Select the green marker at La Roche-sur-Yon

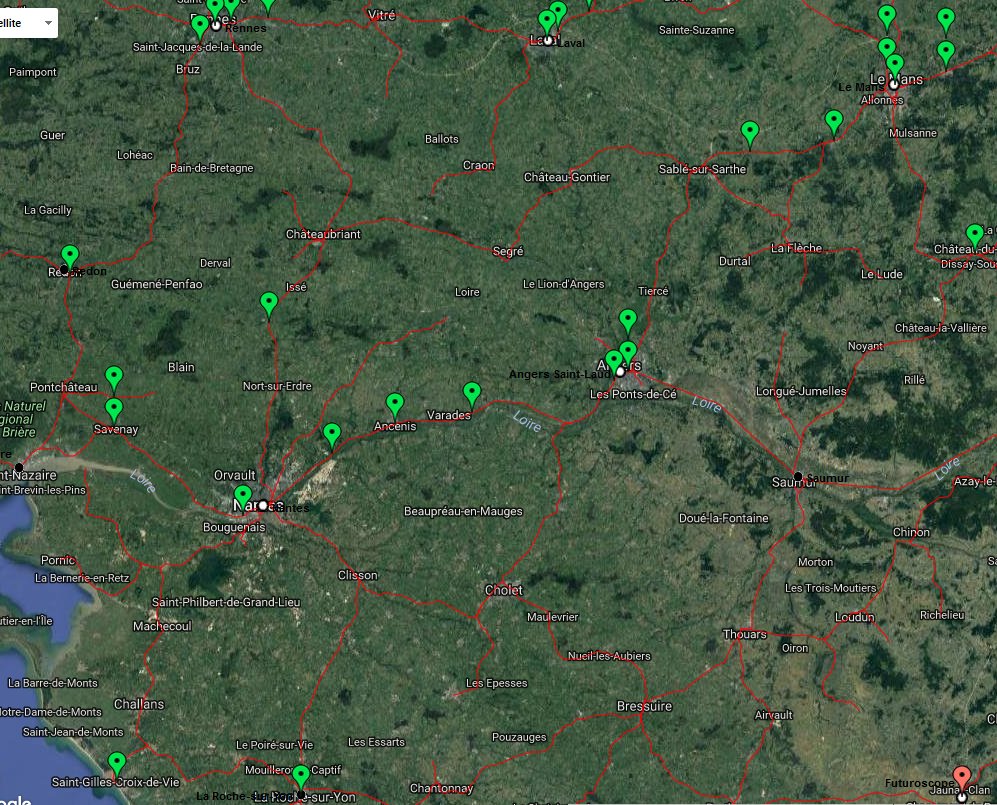(301, 778)
